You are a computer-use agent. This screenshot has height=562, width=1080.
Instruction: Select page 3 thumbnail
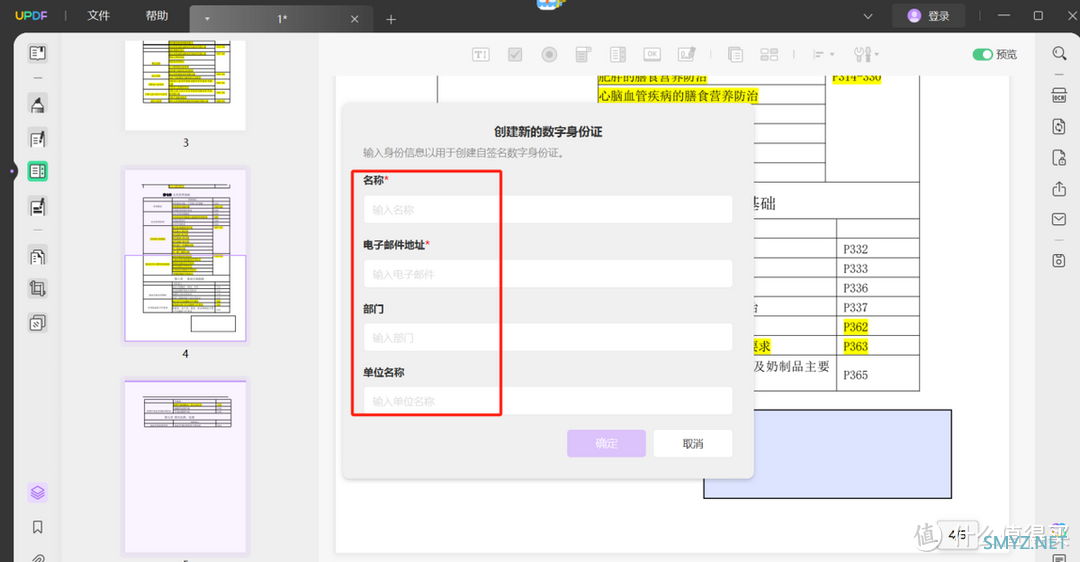[185, 85]
